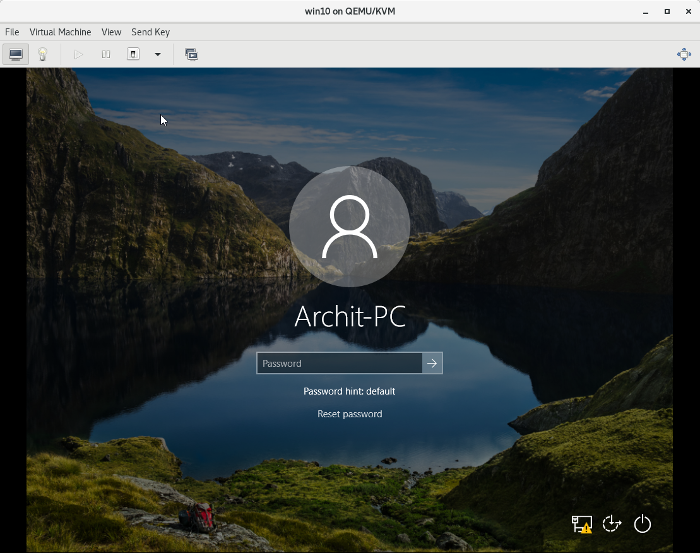Submit password with the arrow button
Viewport: 700px width, 553px height.
point(432,363)
